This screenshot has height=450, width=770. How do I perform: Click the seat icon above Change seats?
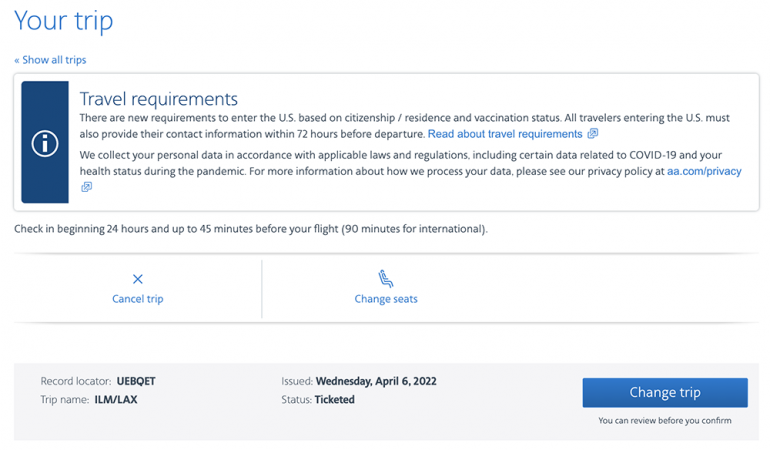point(386,279)
